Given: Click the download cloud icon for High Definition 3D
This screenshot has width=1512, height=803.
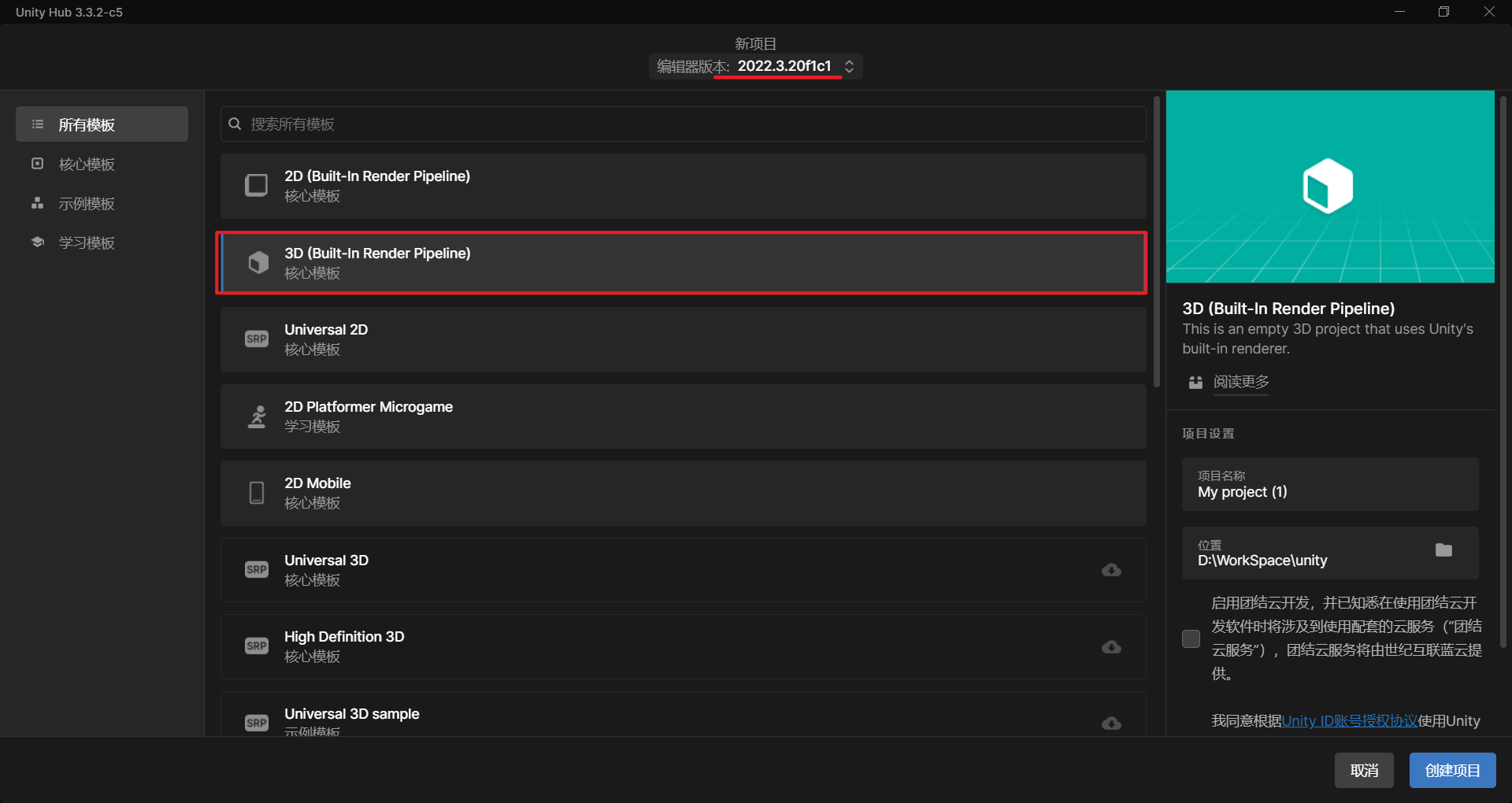Looking at the screenshot, I should pyautogui.click(x=1111, y=647).
